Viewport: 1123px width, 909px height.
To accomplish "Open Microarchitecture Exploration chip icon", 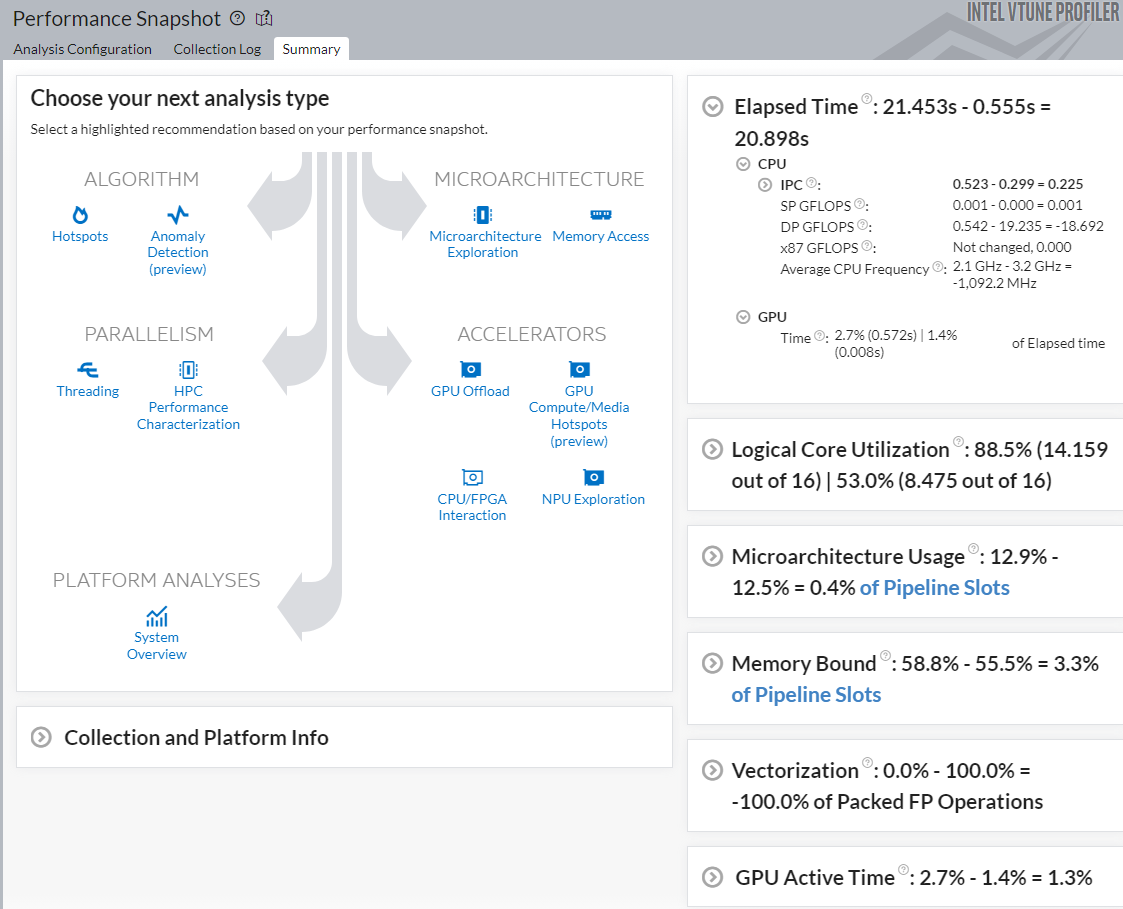I will (483, 215).
